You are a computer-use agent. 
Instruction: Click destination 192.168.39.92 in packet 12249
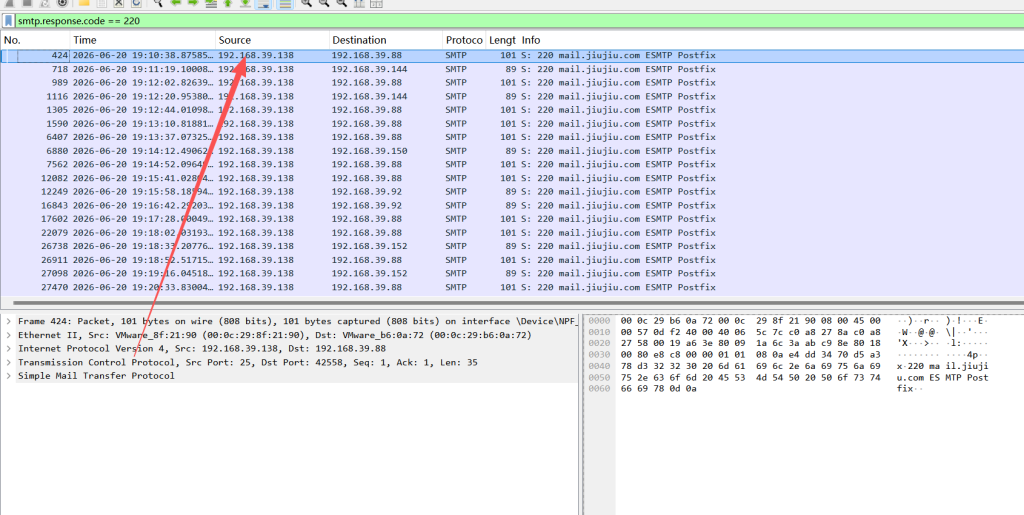[x=366, y=192]
